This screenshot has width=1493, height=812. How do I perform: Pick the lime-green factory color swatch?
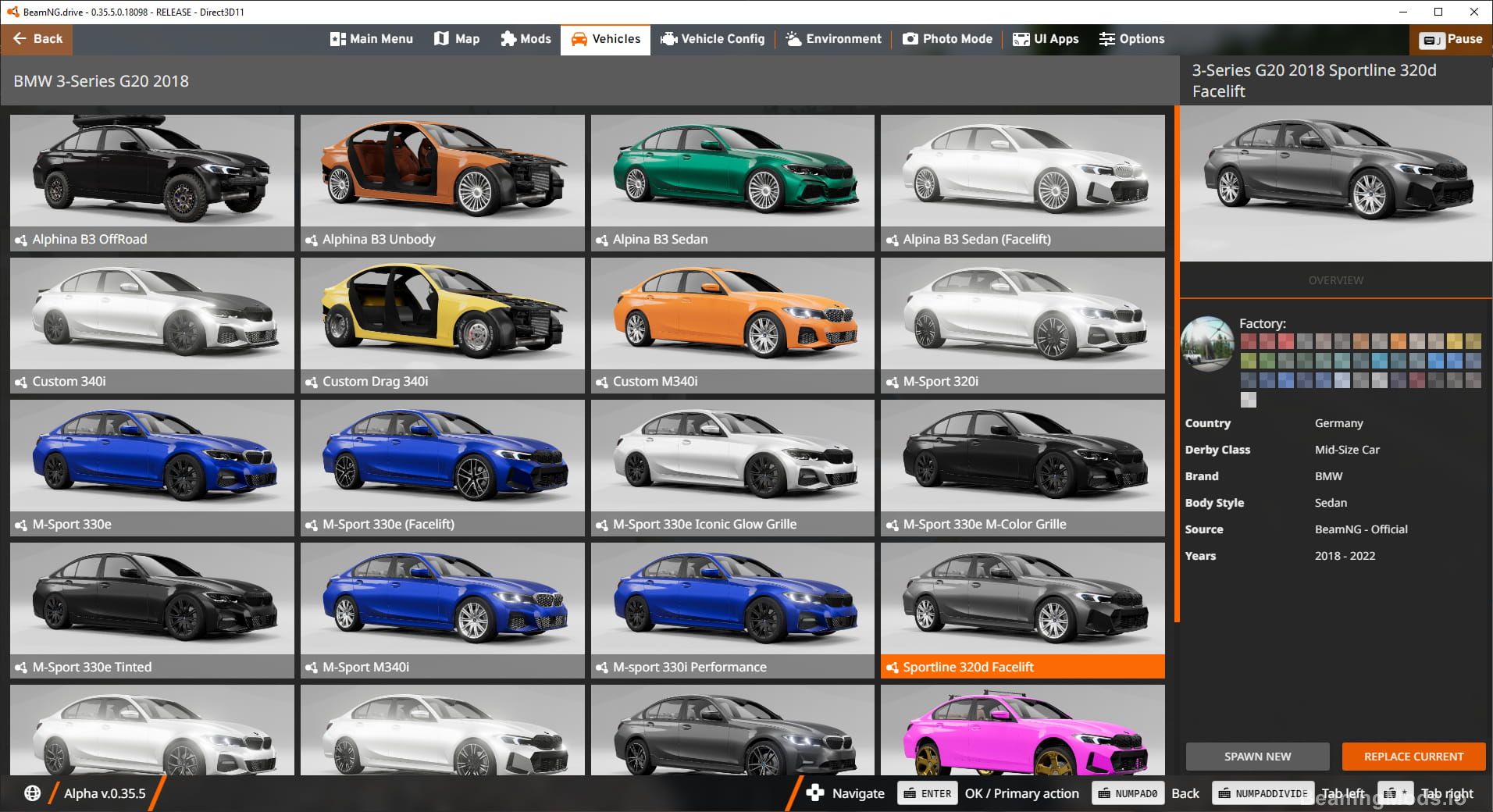point(1248,361)
